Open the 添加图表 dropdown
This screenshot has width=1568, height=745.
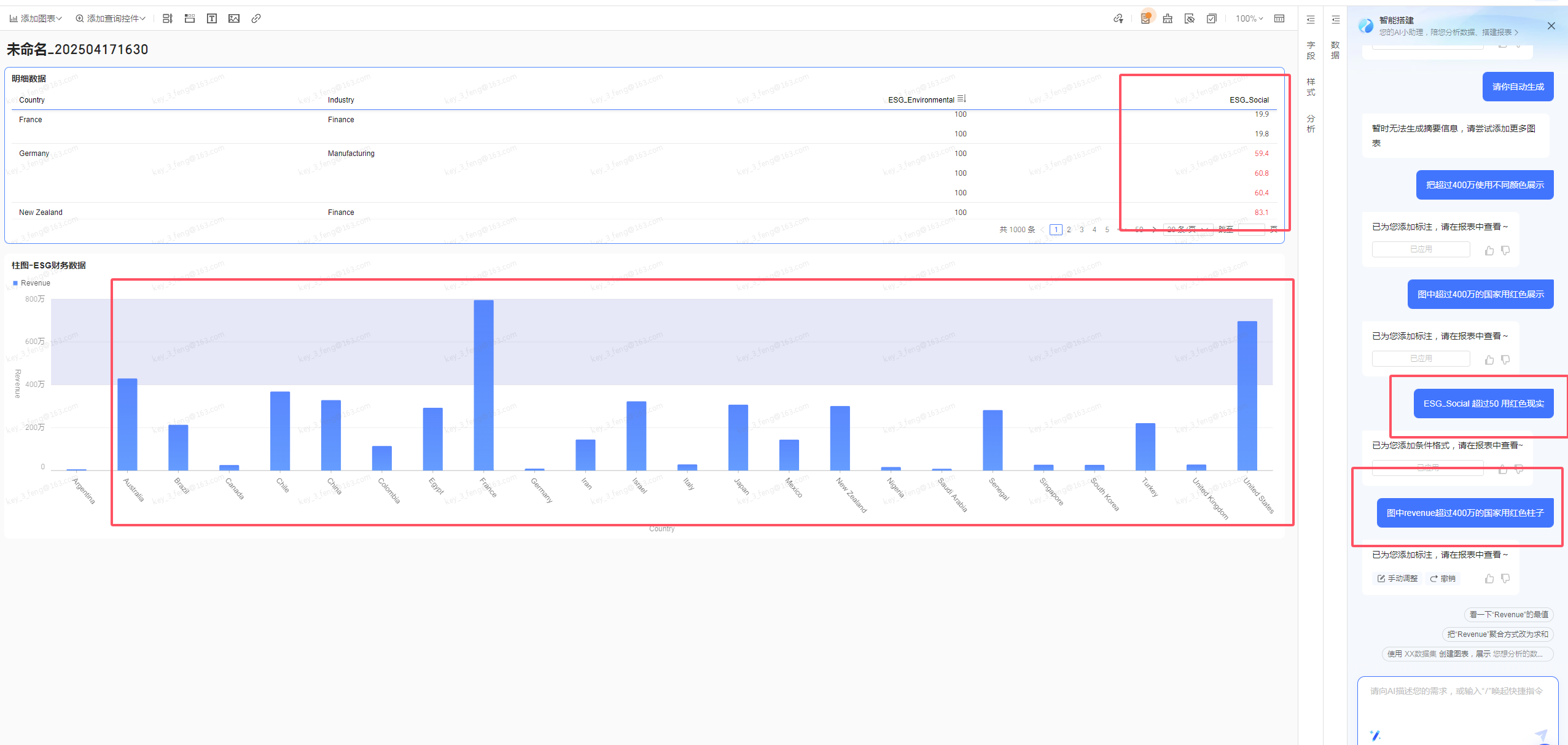coord(36,18)
